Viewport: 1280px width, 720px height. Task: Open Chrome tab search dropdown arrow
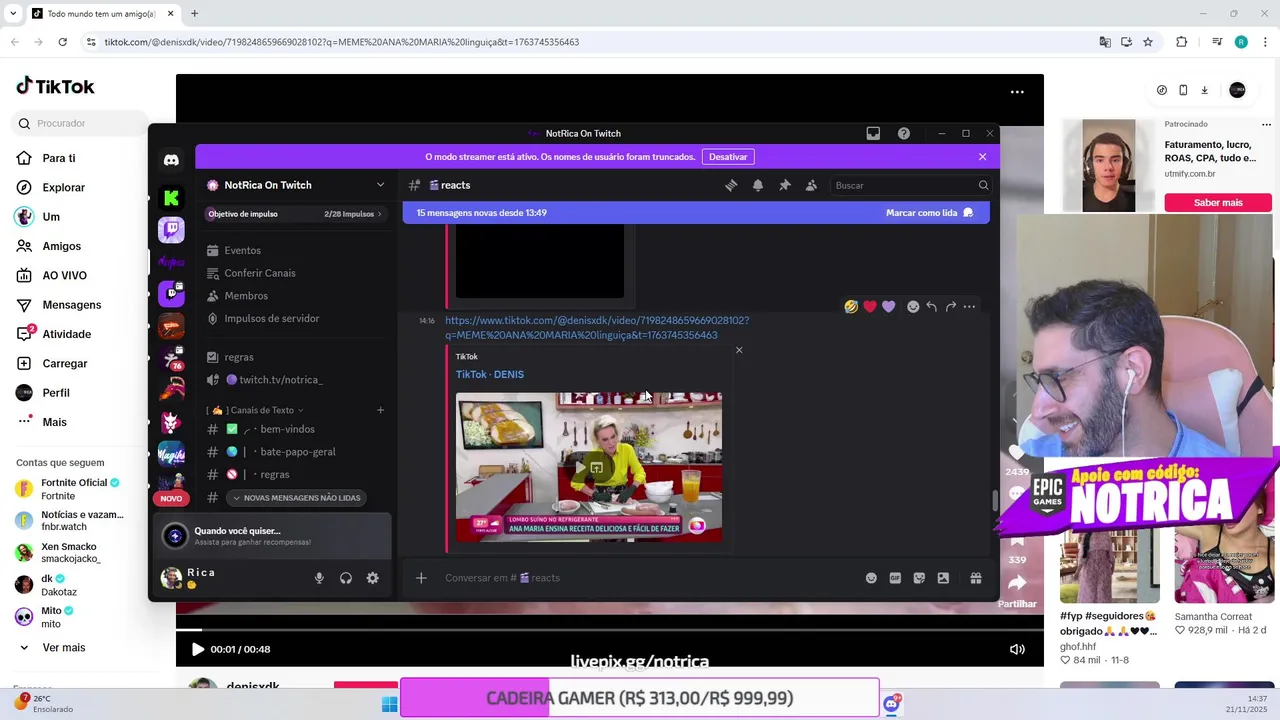tap(13, 14)
